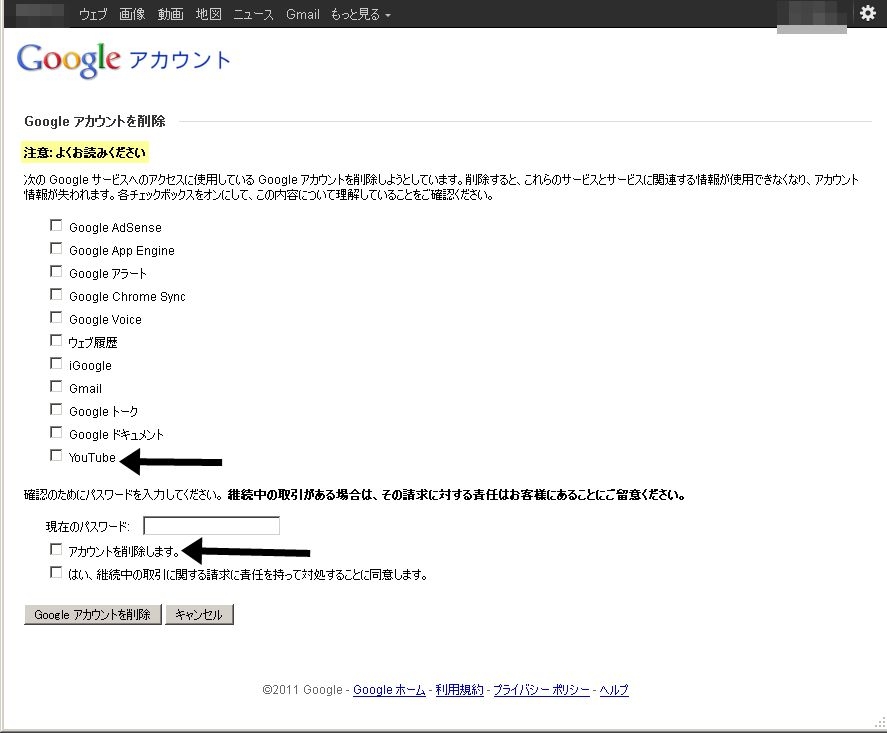
Task: Agree to the はい、継続中の取引 checkbox
Action: [x=56, y=573]
